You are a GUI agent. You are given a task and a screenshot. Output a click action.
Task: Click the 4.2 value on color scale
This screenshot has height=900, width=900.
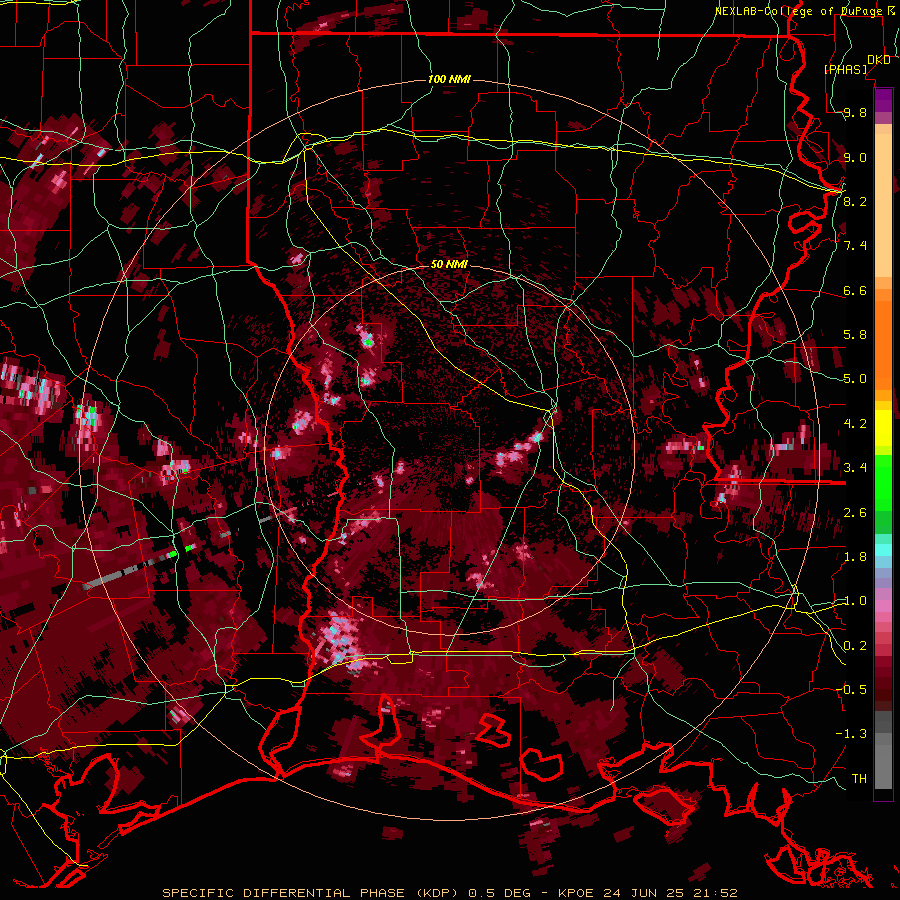[x=855, y=424]
